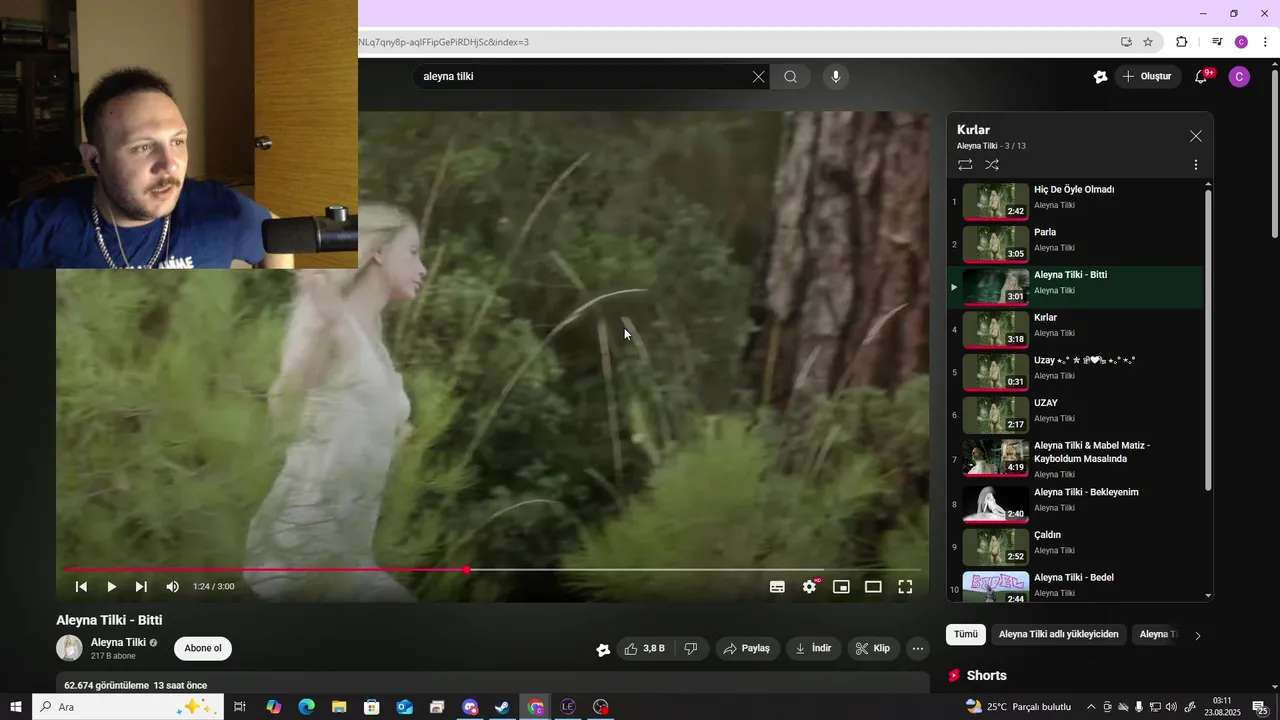Click the İndir download button

(813, 649)
